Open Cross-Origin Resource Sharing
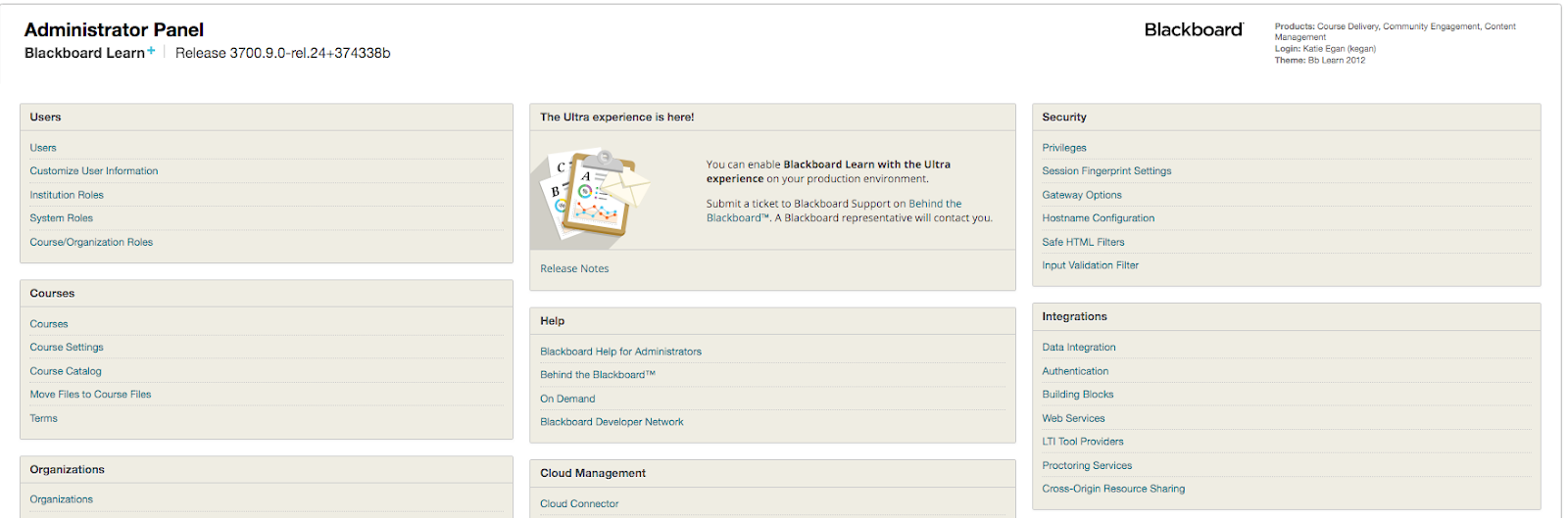 pos(1113,489)
